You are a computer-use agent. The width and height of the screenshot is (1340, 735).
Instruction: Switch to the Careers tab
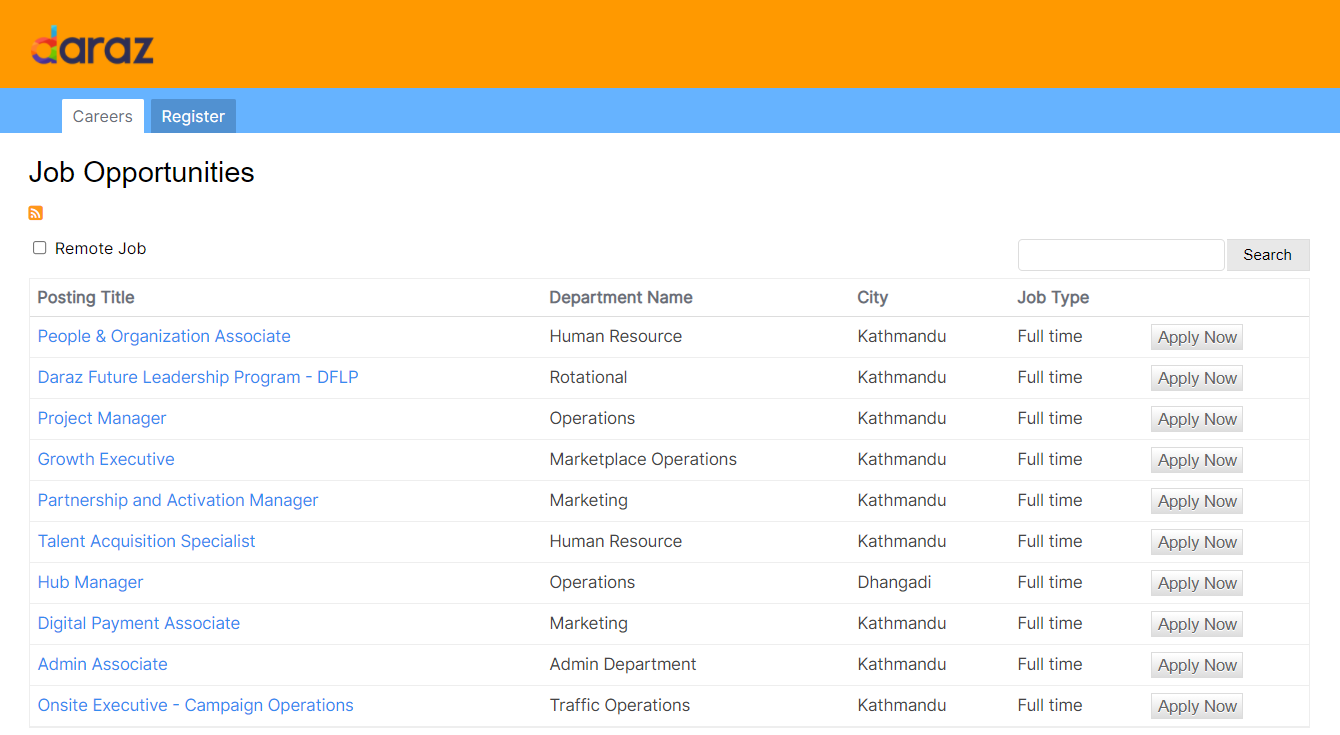point(102,116)
